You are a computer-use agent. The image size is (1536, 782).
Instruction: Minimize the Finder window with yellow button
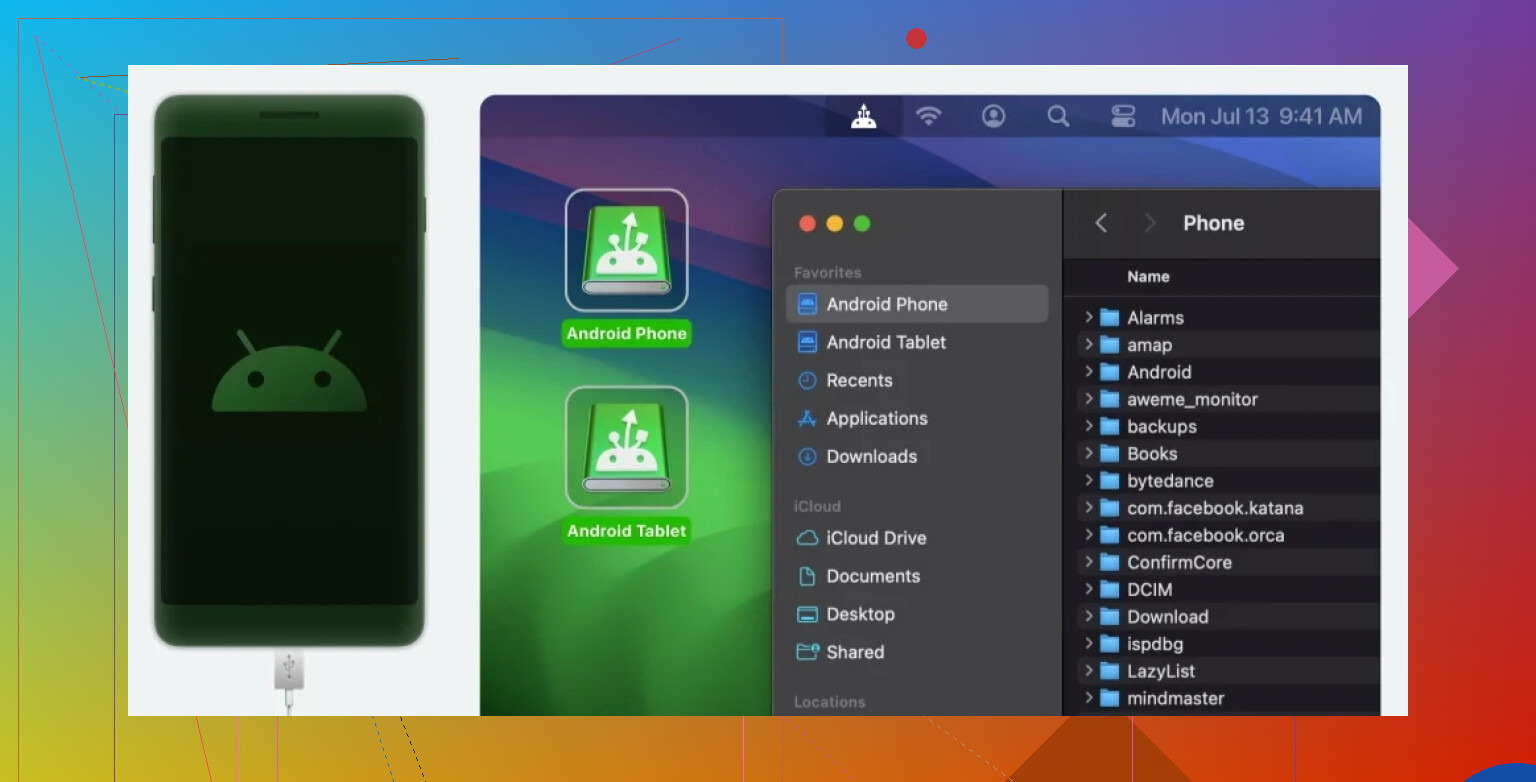(x=834, y=223)
